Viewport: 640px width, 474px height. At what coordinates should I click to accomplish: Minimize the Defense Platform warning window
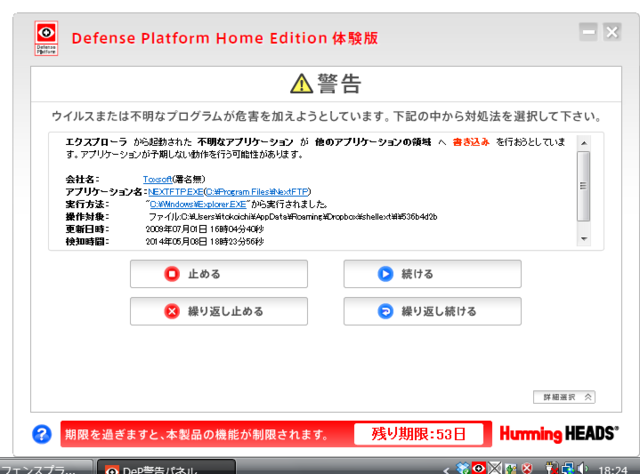click(588, 32)
